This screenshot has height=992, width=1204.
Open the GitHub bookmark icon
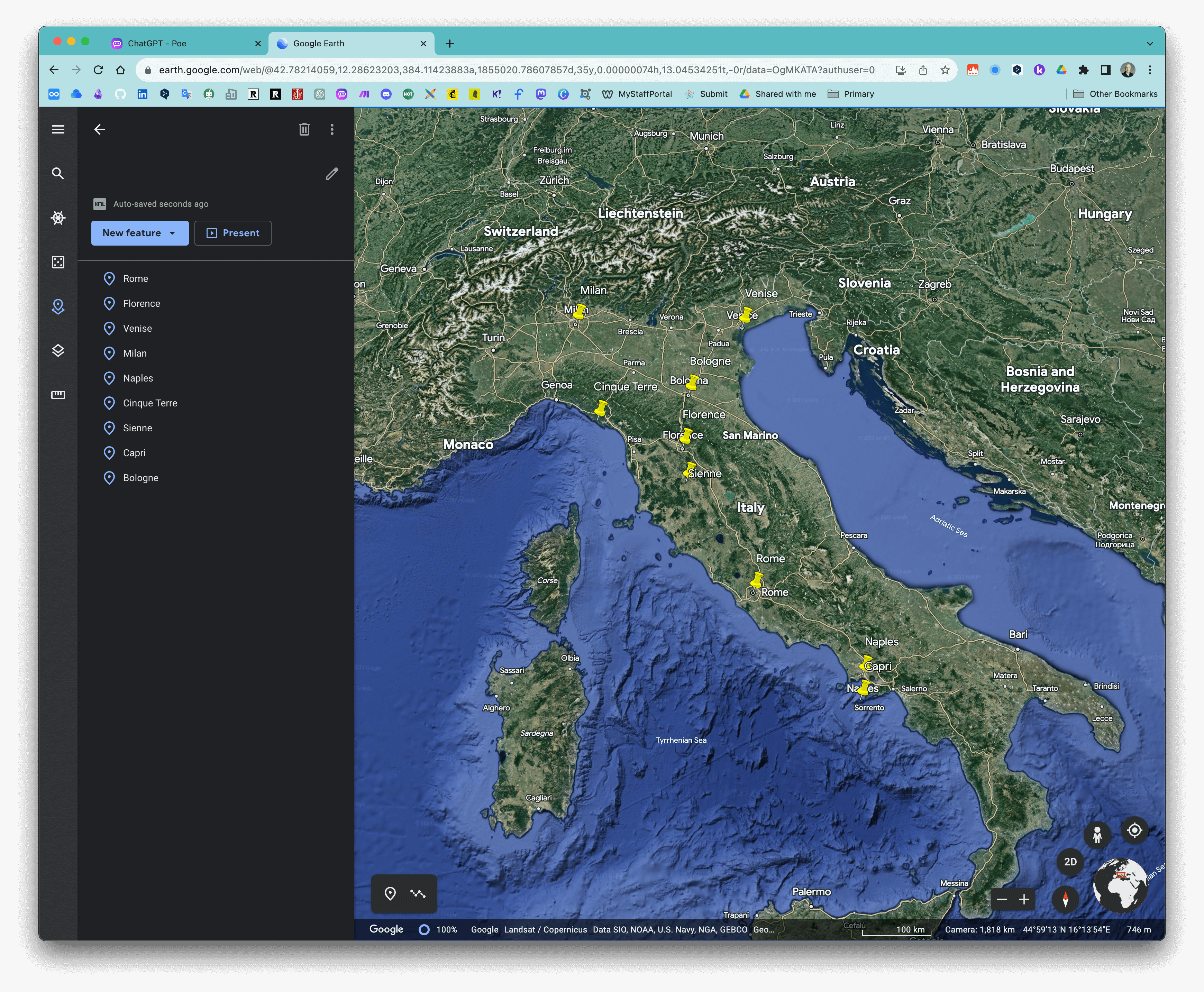click(x=120, y=94)
